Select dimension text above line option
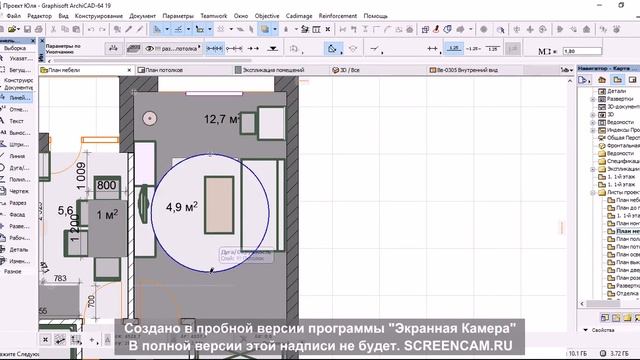This screenshot has width=640, height=360. (454, 49)
